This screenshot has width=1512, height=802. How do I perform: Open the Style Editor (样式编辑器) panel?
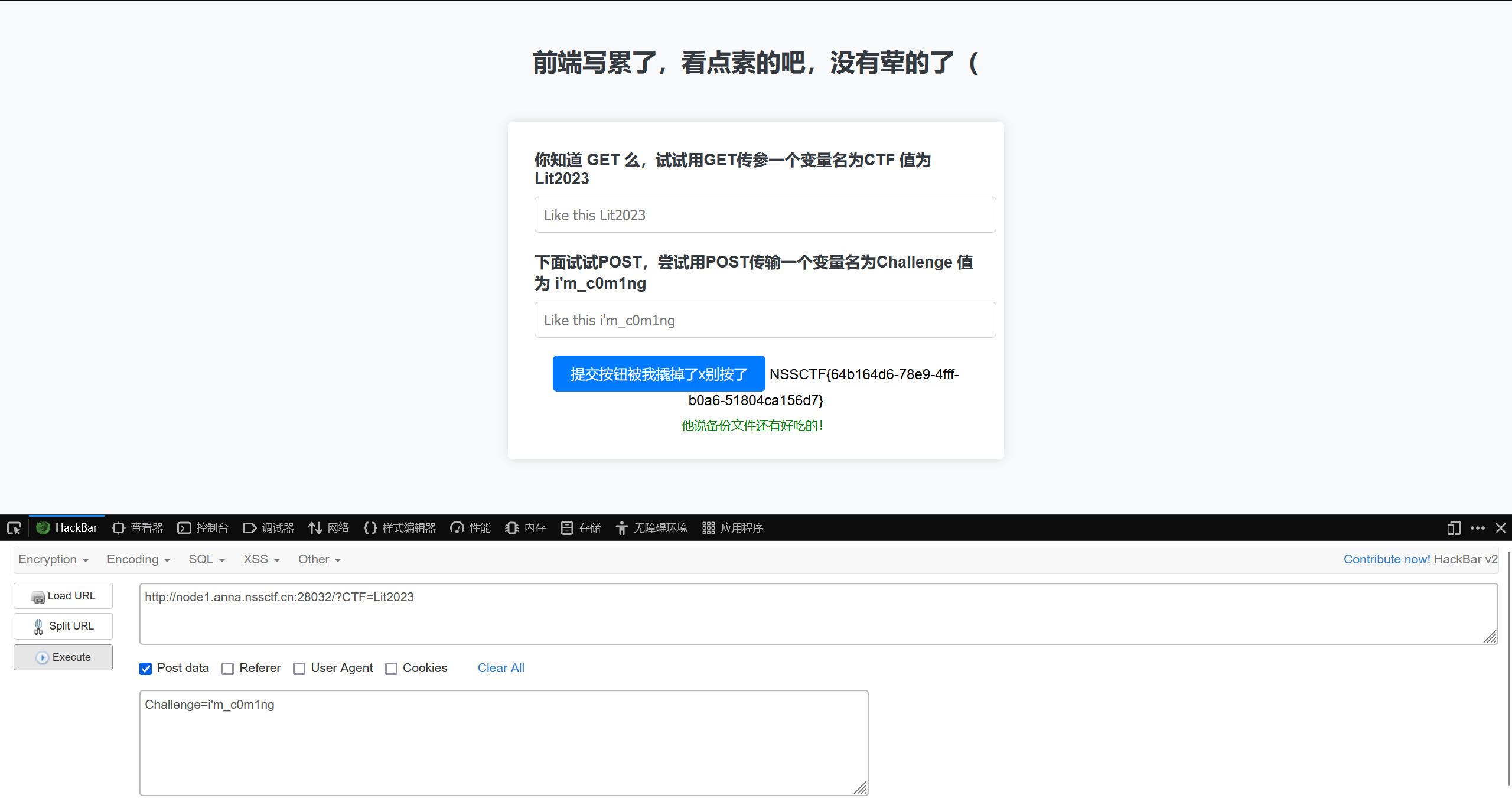pyautogui.click(x=400, y=528)
